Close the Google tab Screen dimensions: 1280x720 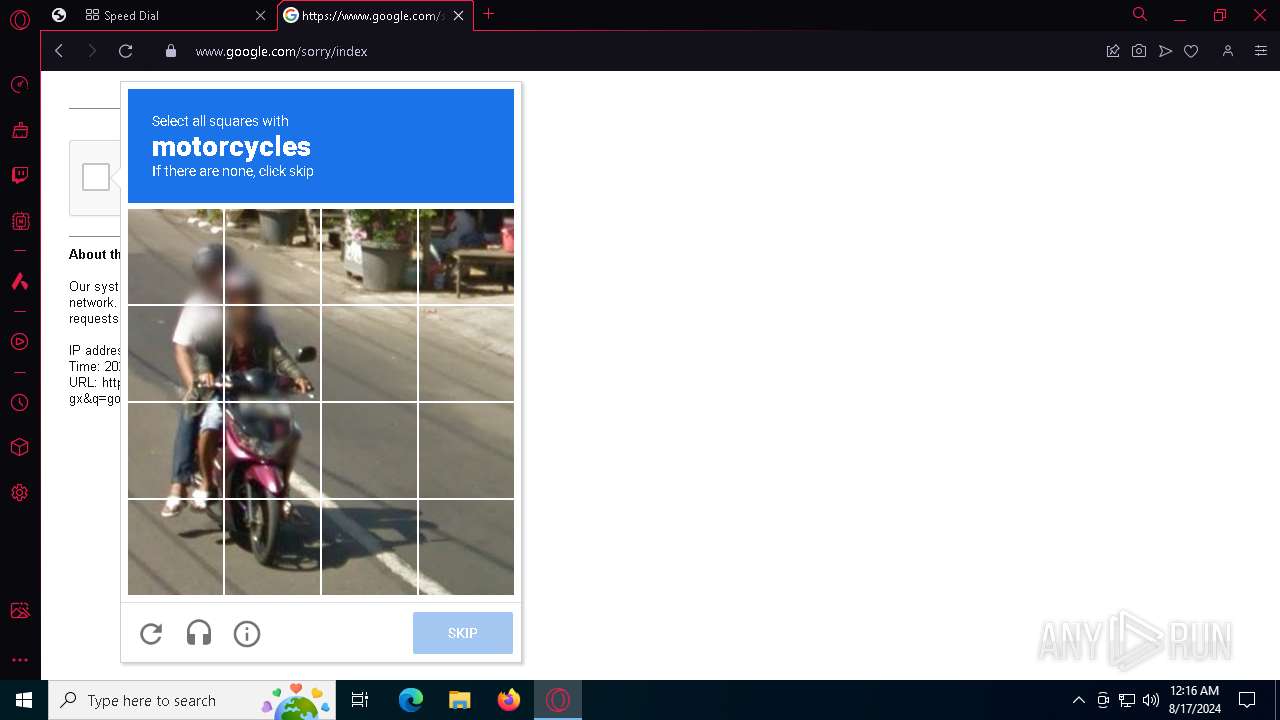[x=459, y=15]
